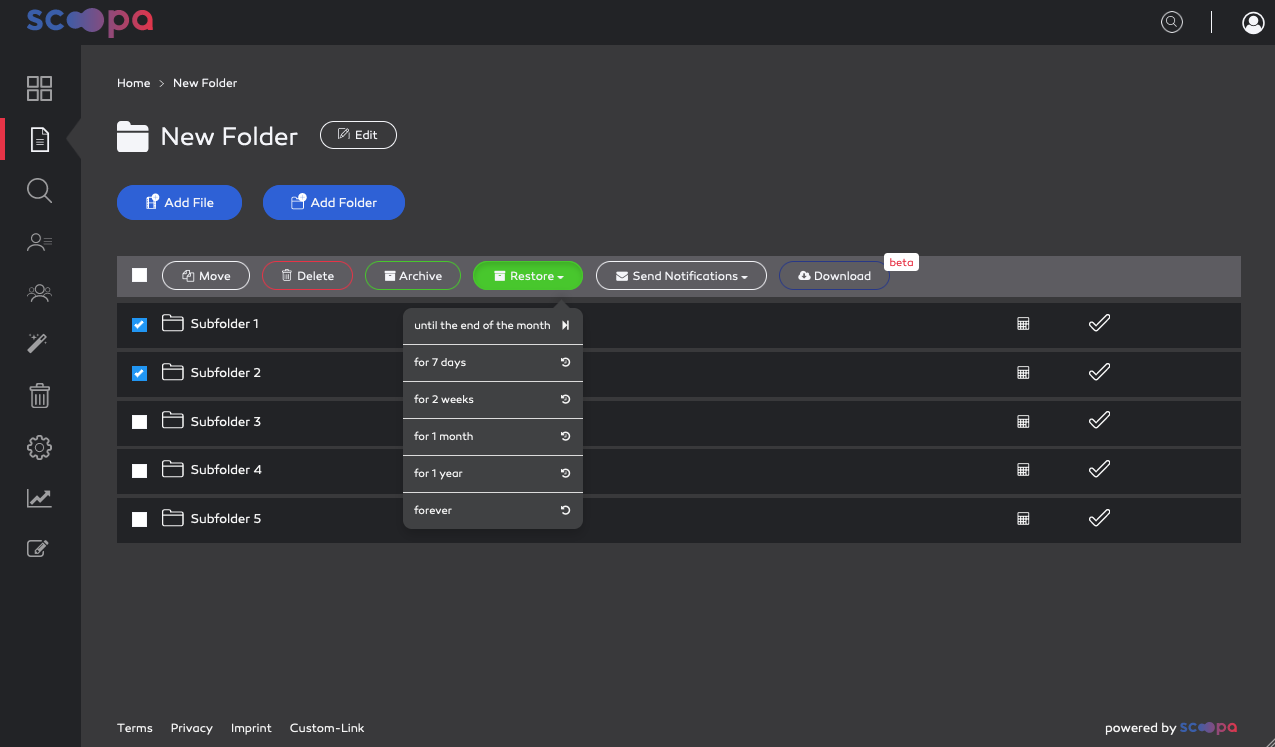Viewport: 1275px width, 747px height.
Task: Click the double checkmark for Subfolder 5
Action: [1099, 518]
